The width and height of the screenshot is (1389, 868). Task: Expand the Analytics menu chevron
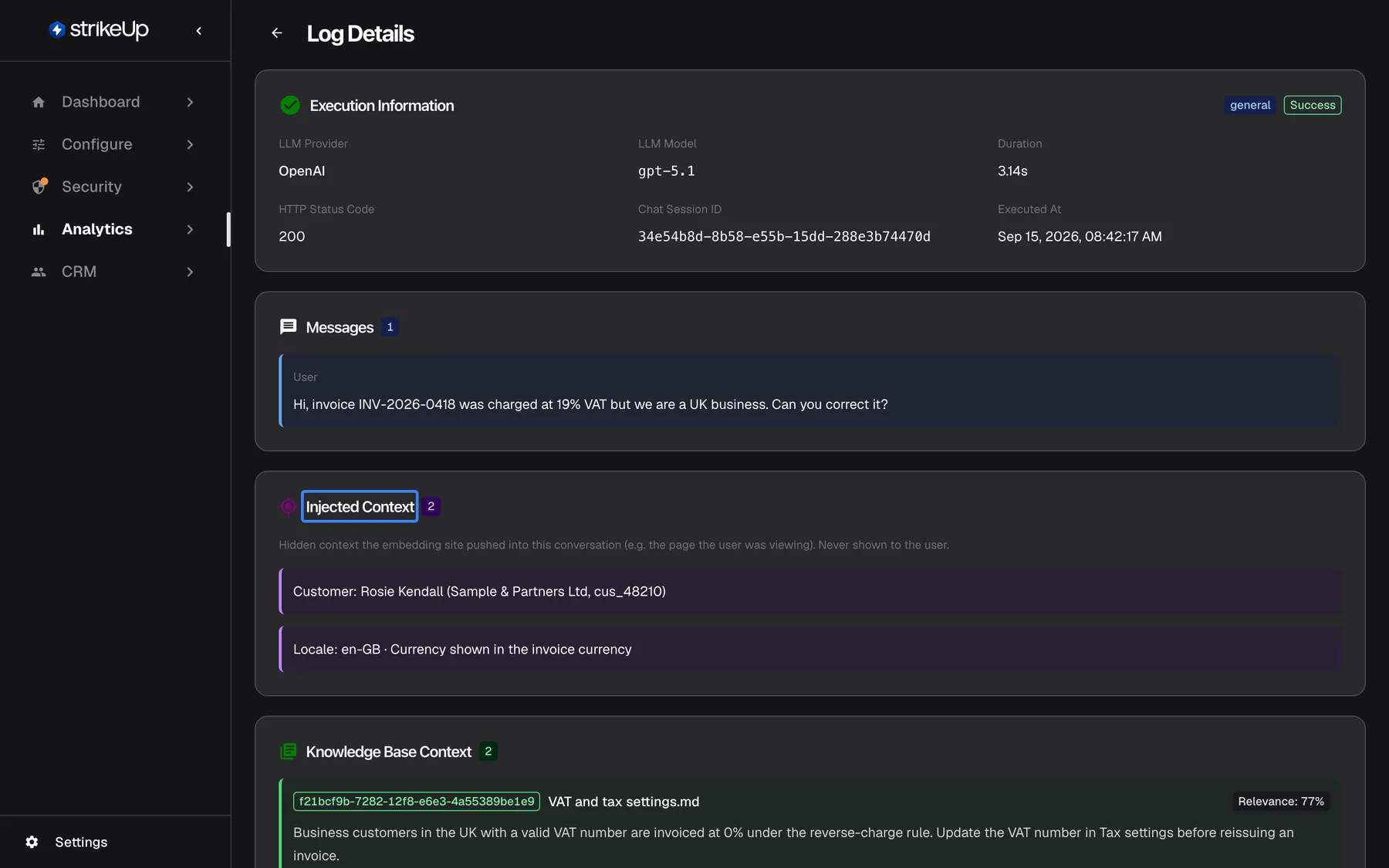coord(190,229)
